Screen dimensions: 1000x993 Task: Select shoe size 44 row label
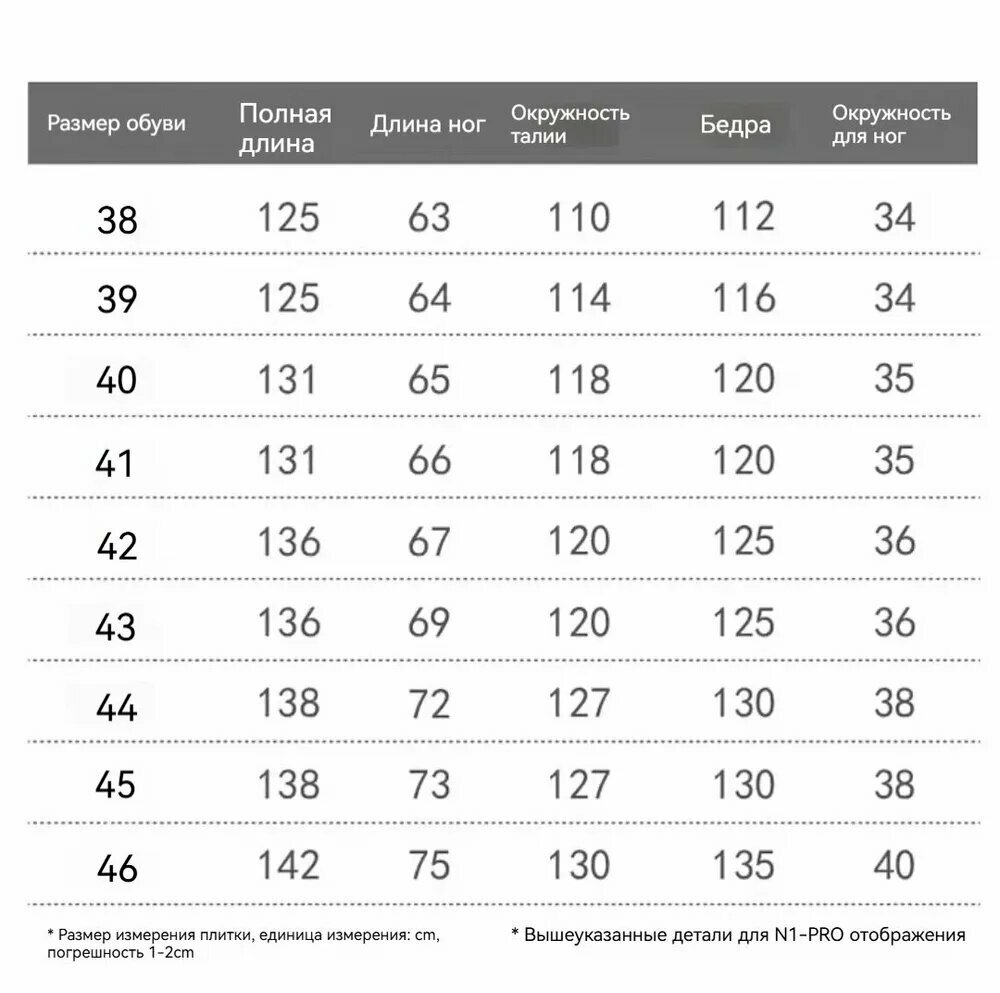[116, 707]
